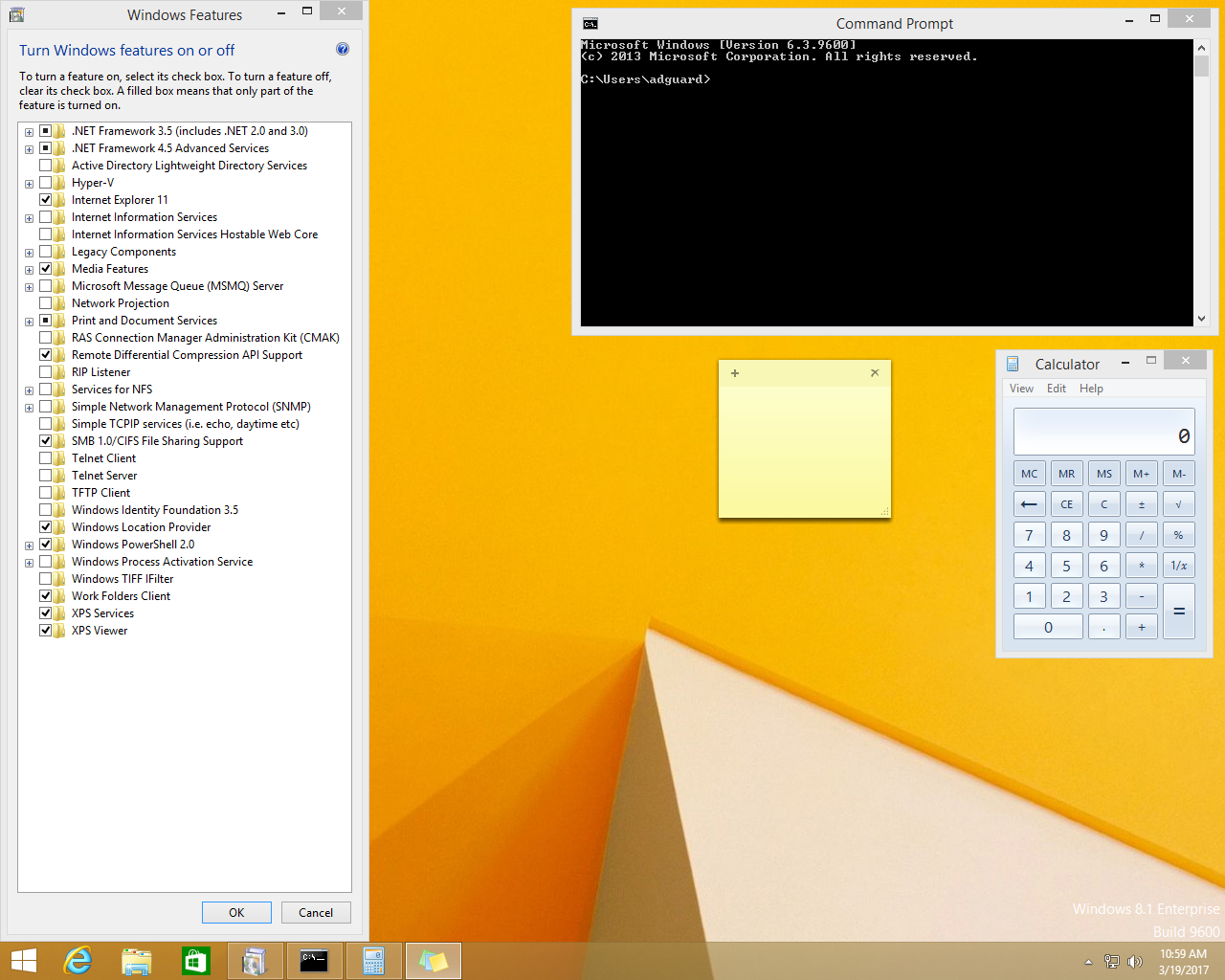Image resolution: width=1225 pixels, height=980 pixels.
Task: Open Calculator Edit menu
Action: click(x=1057, y=389)
